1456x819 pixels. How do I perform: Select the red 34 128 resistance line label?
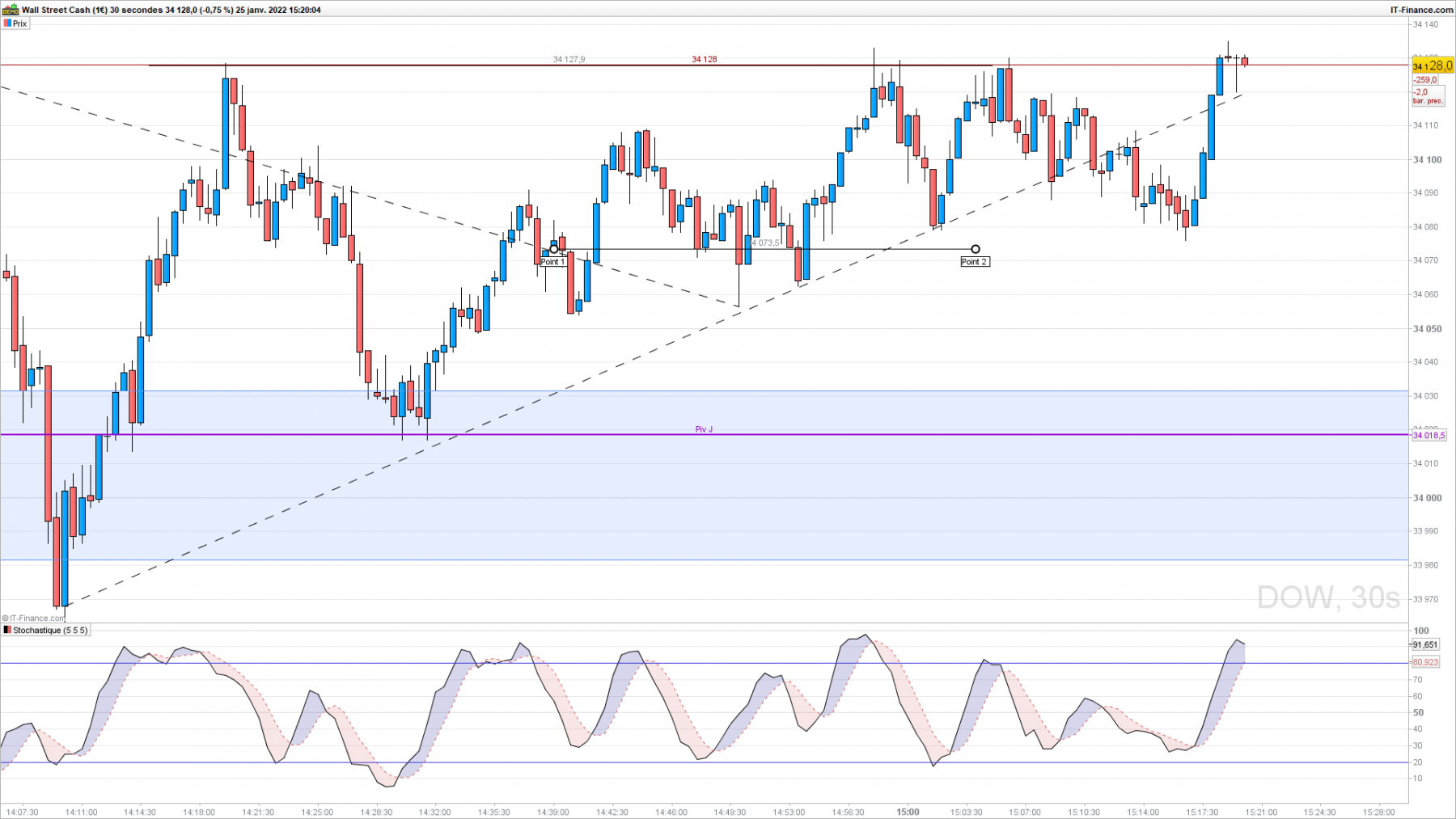[x=704, y=59]
